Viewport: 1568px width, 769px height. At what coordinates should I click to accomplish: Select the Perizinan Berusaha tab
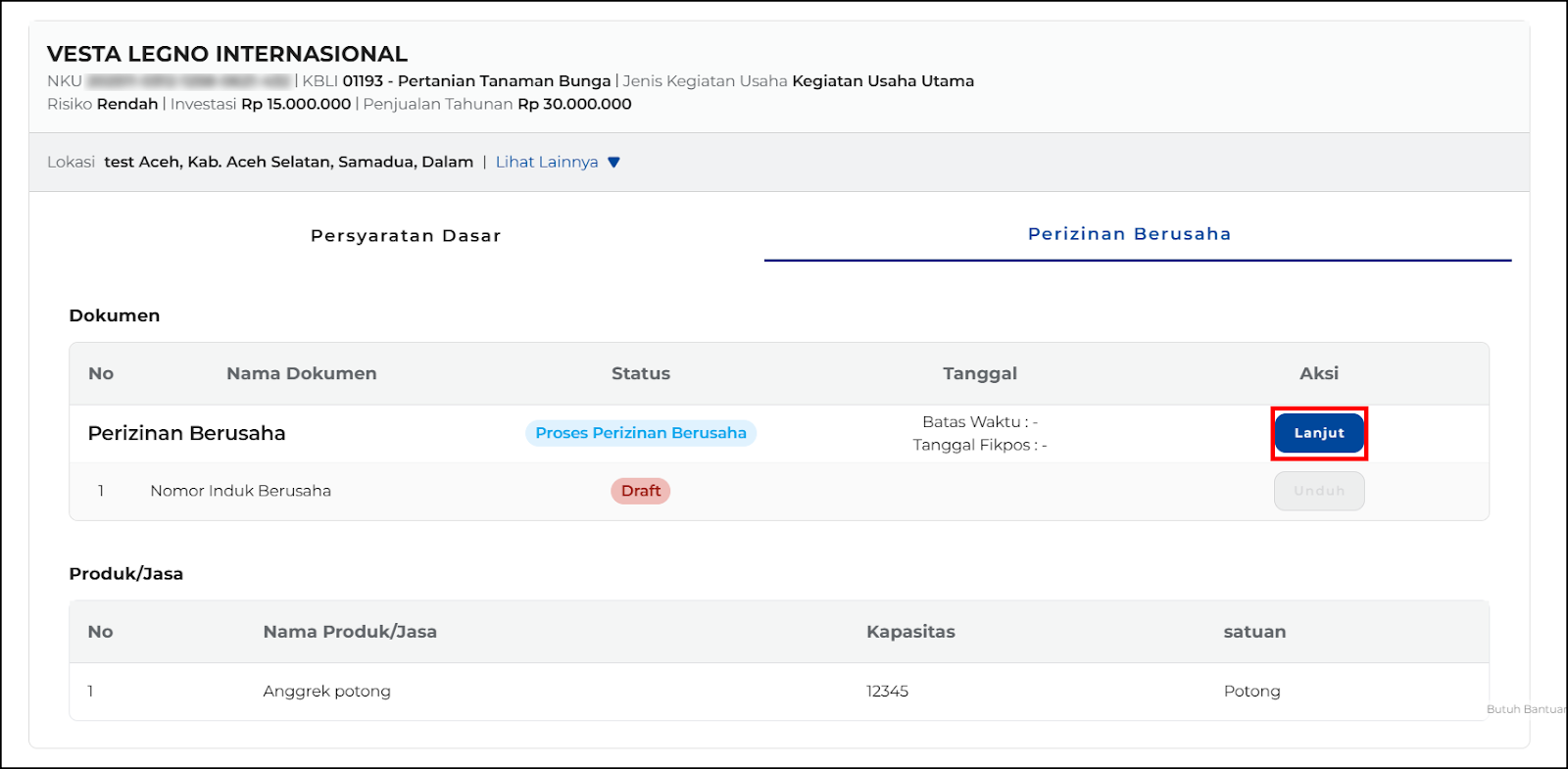[x=1129, y=234]
